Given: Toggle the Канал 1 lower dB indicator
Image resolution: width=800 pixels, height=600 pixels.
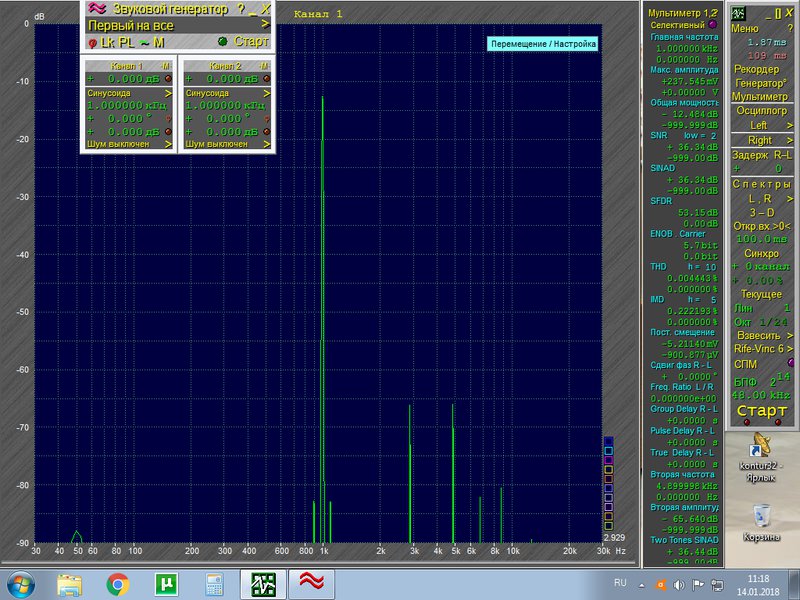Looking at the screenshot, I should 168,132.
